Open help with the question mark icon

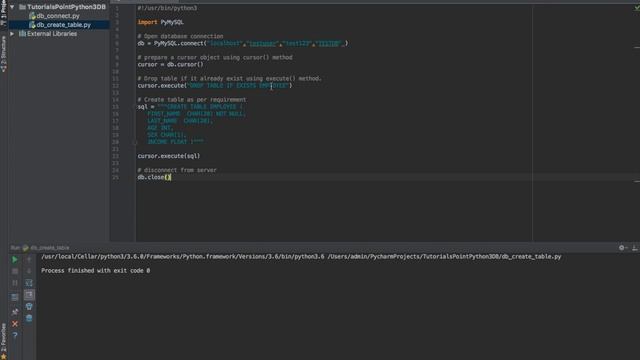[15, 335]
